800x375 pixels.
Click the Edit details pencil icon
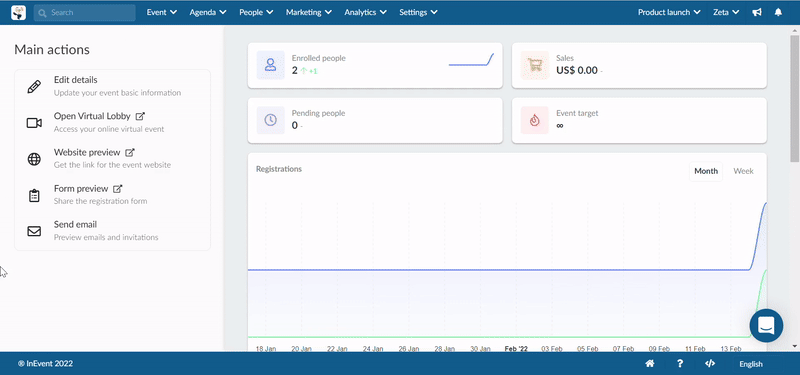click(x=34, y=87)
